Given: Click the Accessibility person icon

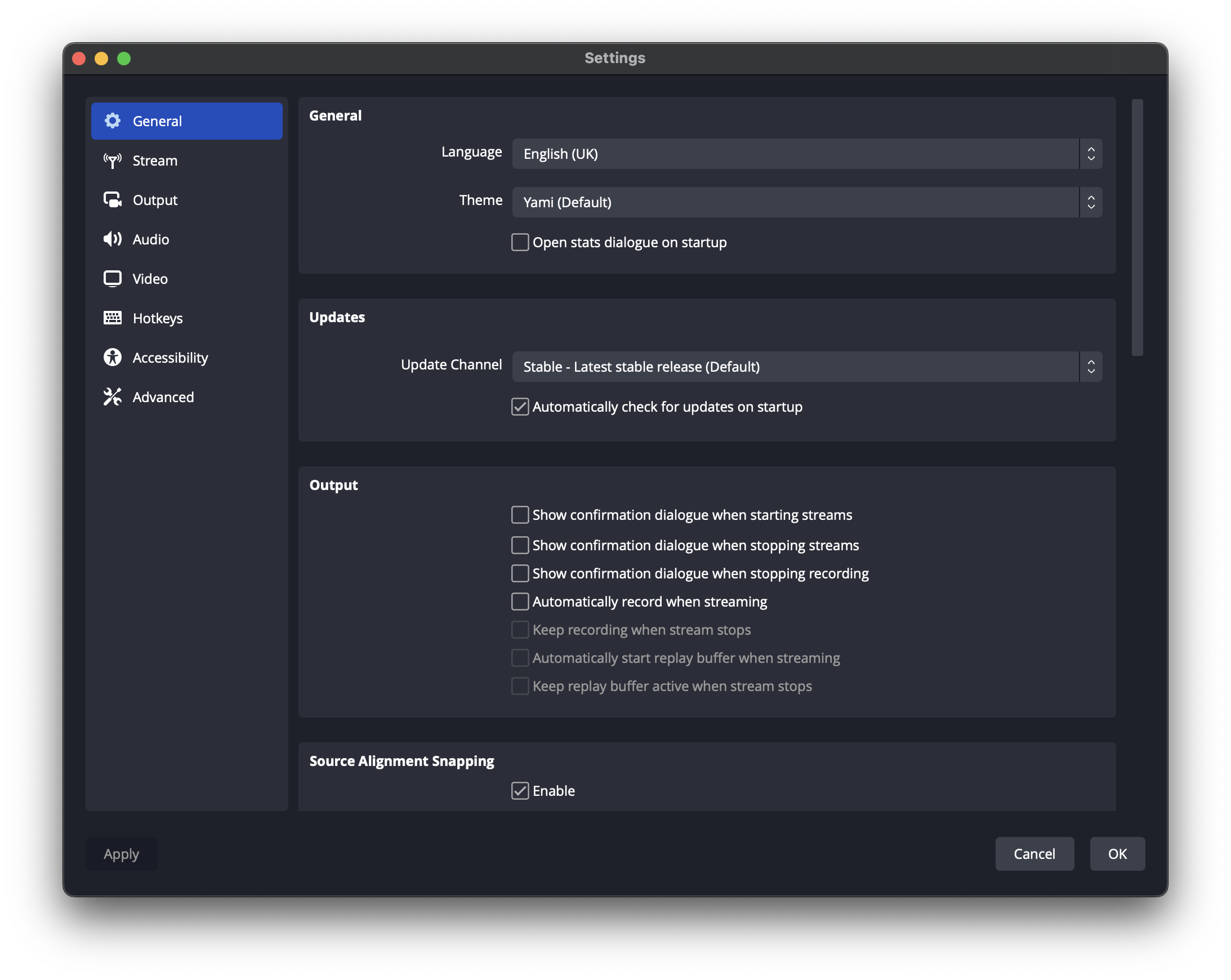Looking at the screenshot, I should [x=113, y=358].
